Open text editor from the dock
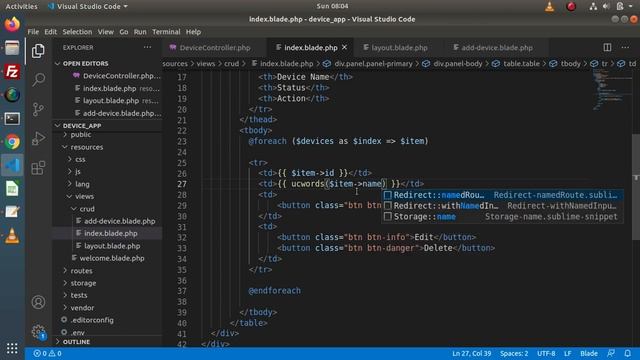 [x=12, y=212]
